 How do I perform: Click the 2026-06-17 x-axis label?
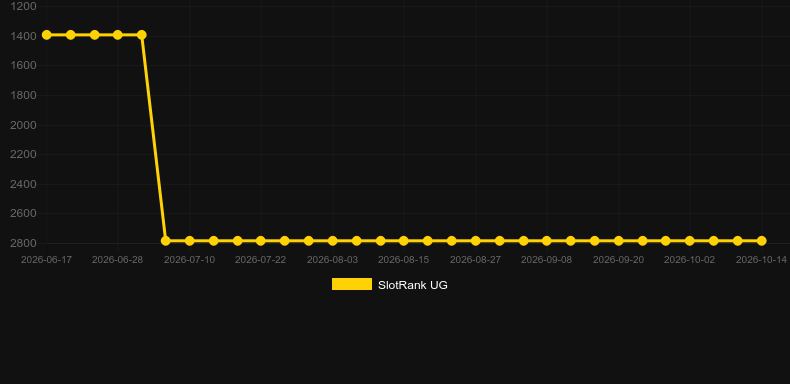point(46,260)
